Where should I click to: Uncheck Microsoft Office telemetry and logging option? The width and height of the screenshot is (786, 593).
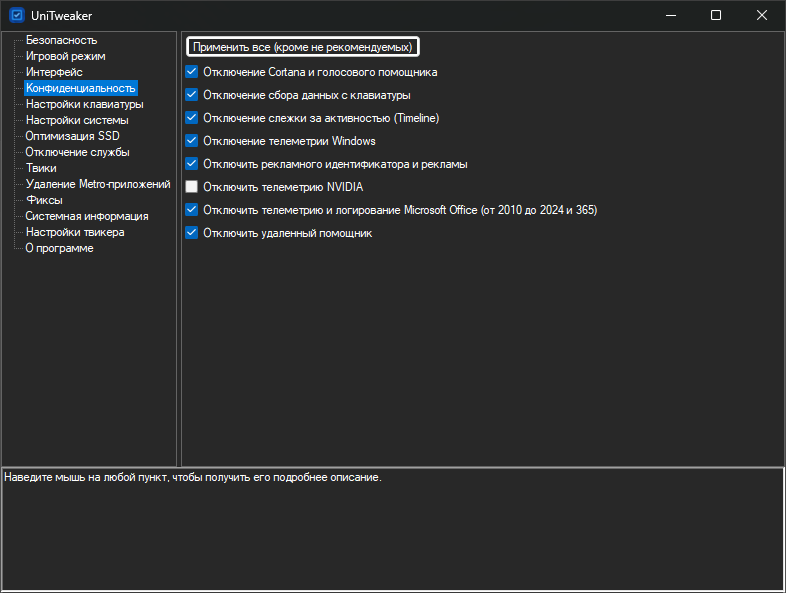(192, 210)
